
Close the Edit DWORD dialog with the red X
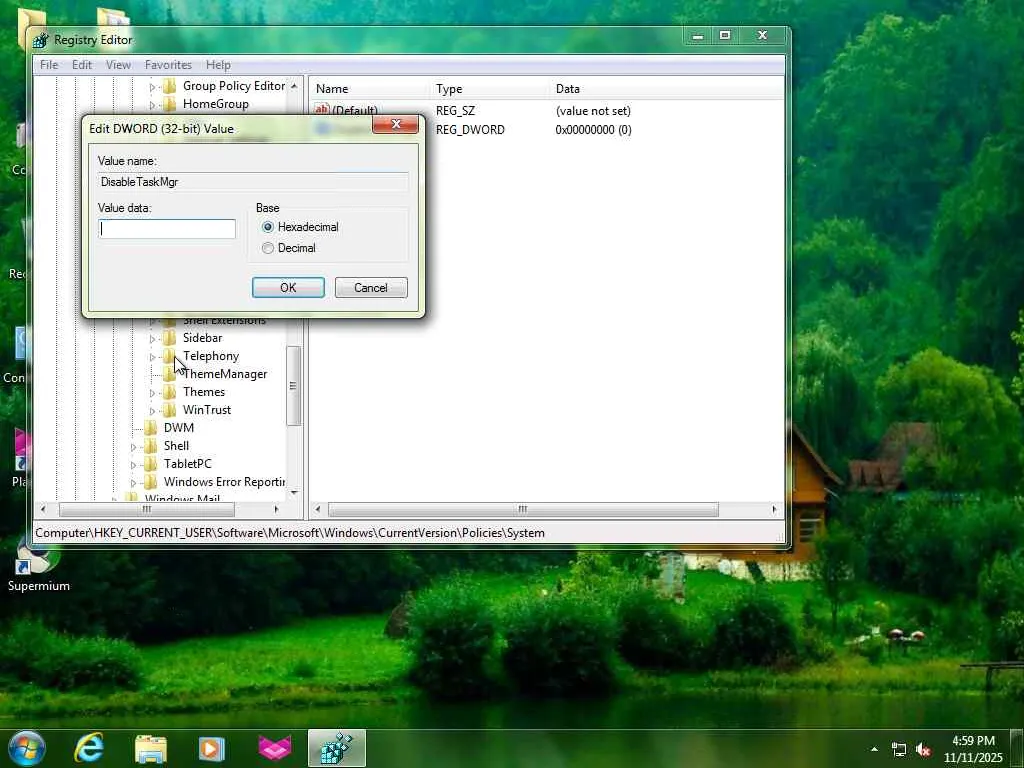coord(395,124)
